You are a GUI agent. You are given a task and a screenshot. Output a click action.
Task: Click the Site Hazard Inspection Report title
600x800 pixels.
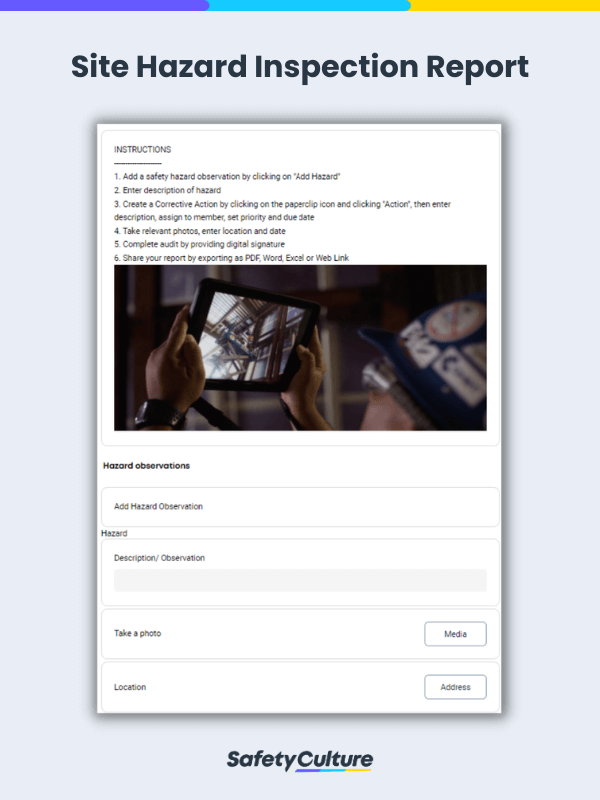300,66
